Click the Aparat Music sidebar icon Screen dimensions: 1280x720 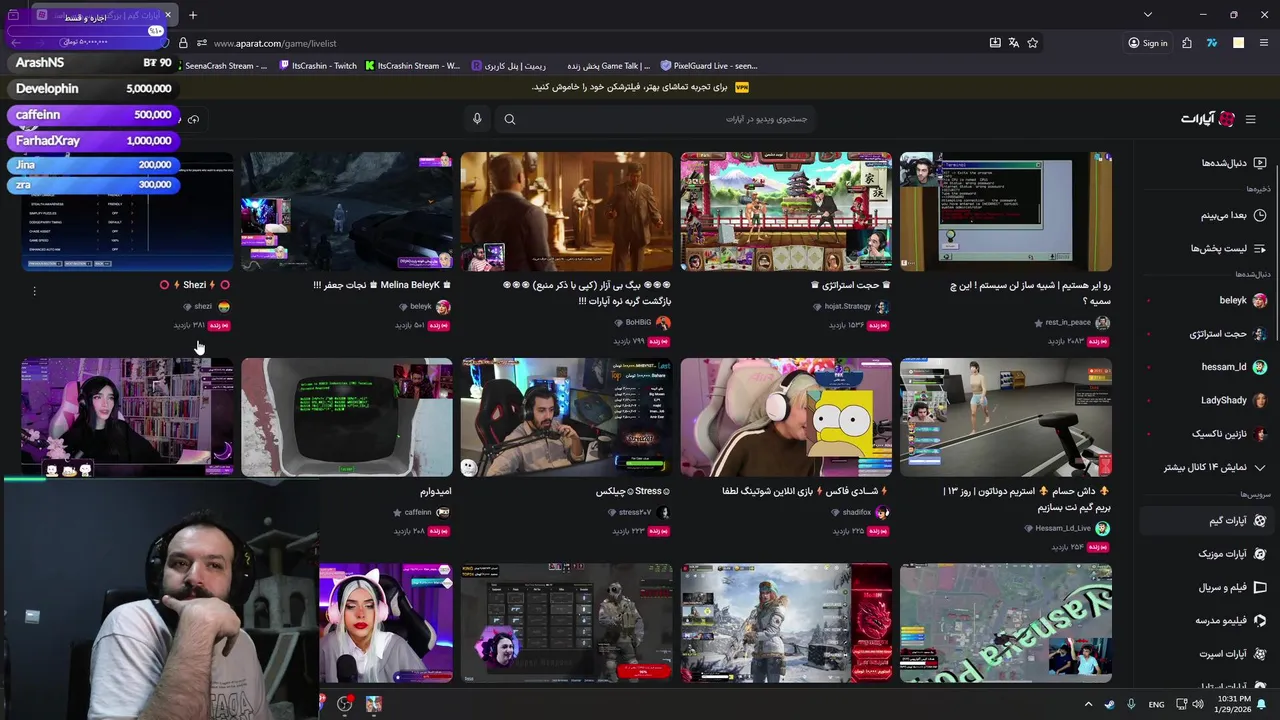[x=1260, y=554]
